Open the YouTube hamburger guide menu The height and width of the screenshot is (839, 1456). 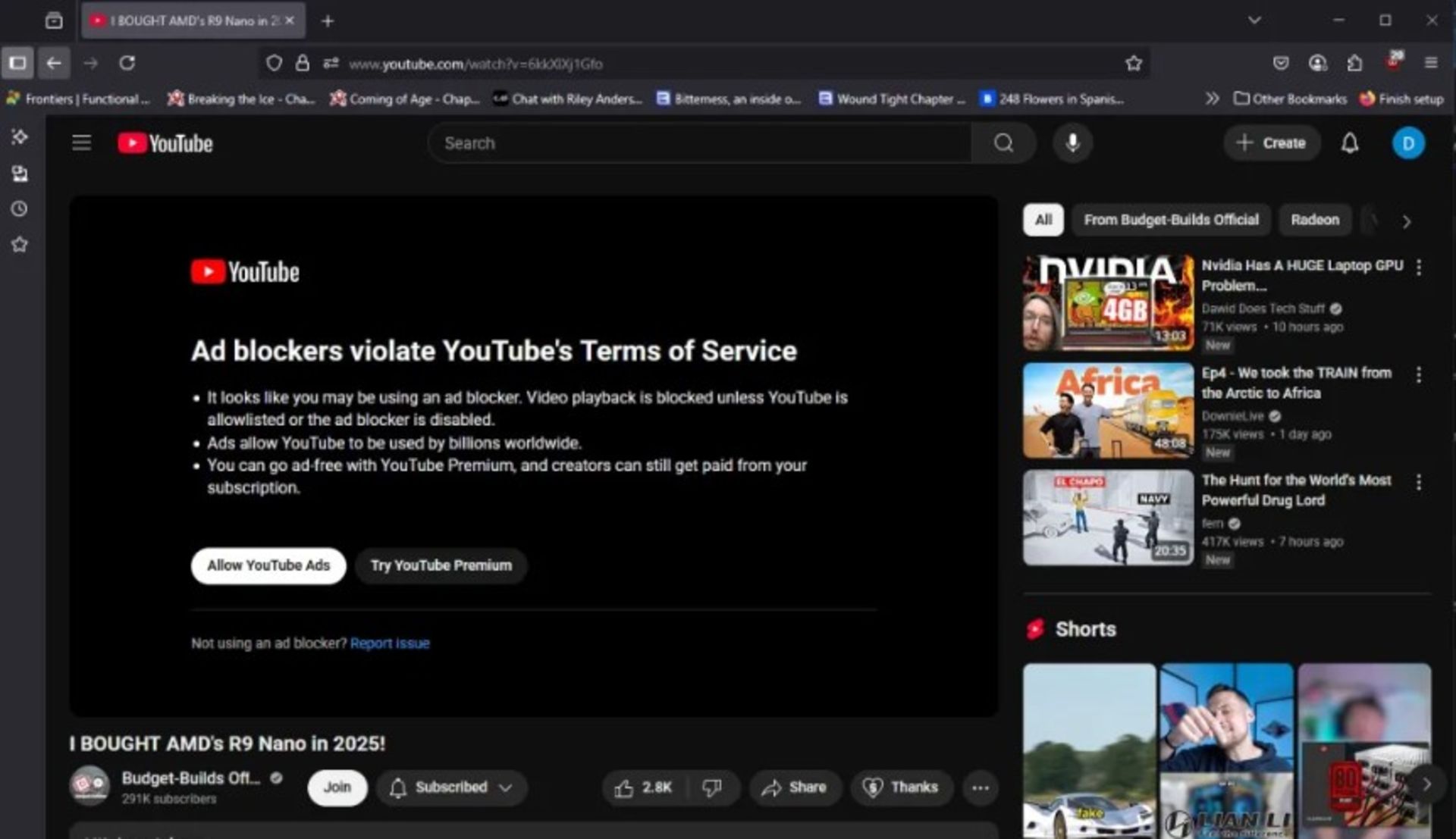point(81,142)
